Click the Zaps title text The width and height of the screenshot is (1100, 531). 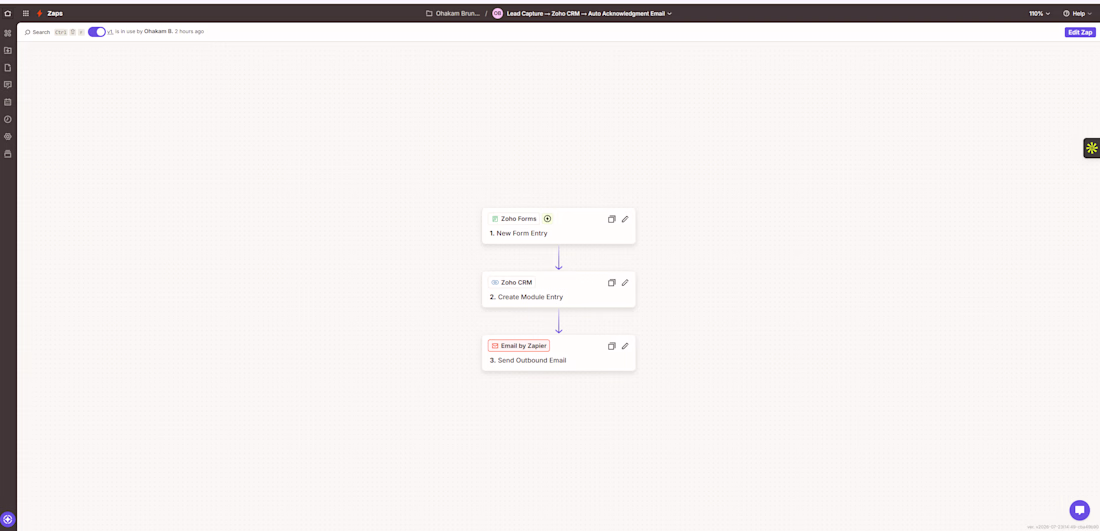[55, 13]
